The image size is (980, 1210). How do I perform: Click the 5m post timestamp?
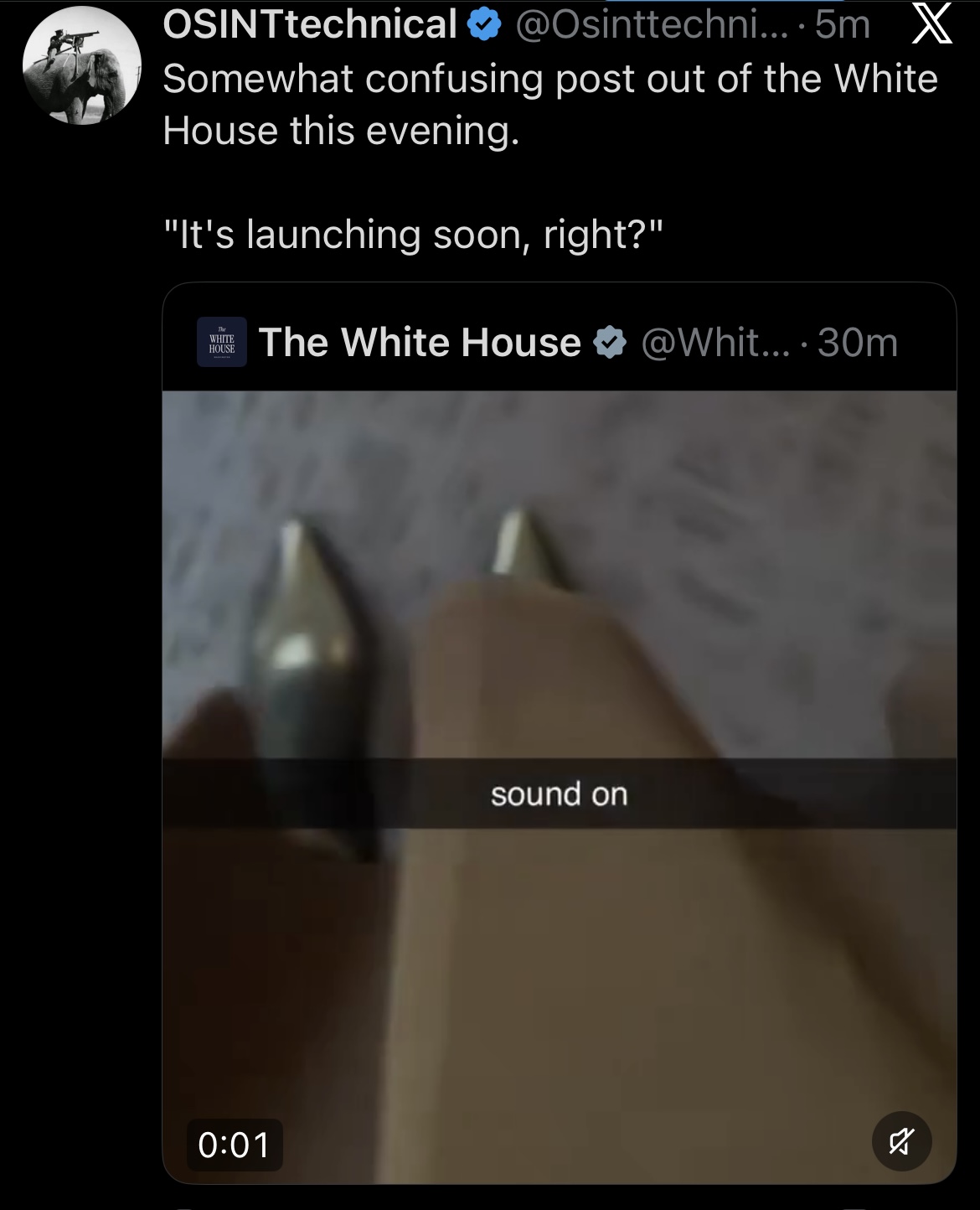click(x=843, y=25)
